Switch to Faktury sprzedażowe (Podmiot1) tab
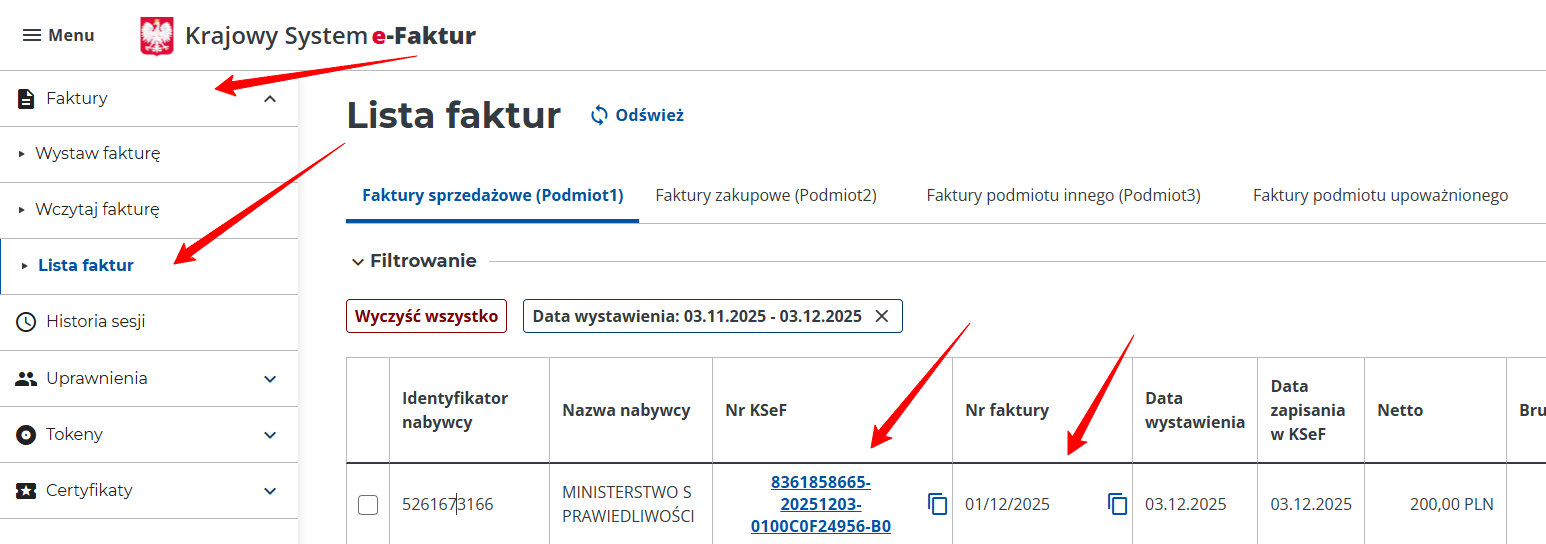 [493, 196]
